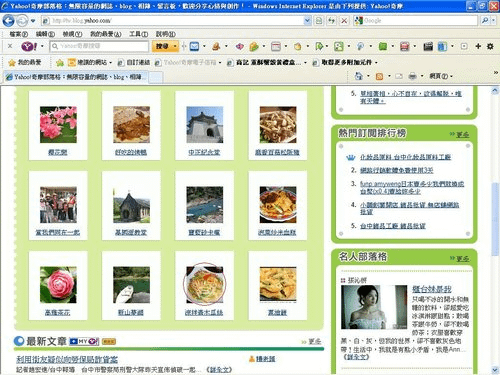500x375 pixels.
Task: Click the Home page icon
Action: point(359,76)
